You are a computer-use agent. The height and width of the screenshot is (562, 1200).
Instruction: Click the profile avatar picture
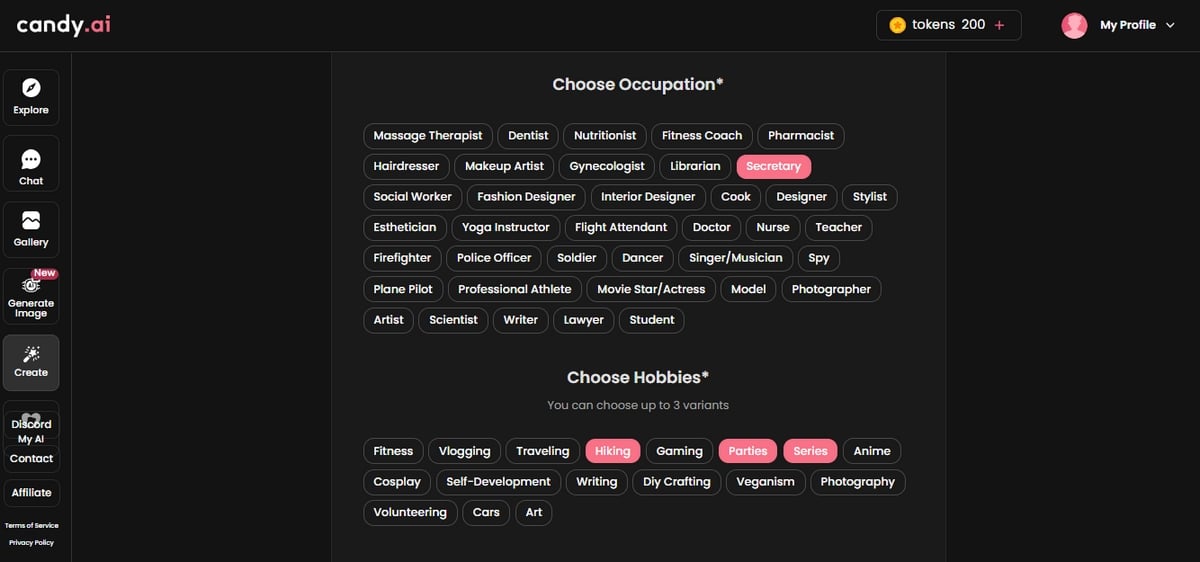[x=1074, y=26]
